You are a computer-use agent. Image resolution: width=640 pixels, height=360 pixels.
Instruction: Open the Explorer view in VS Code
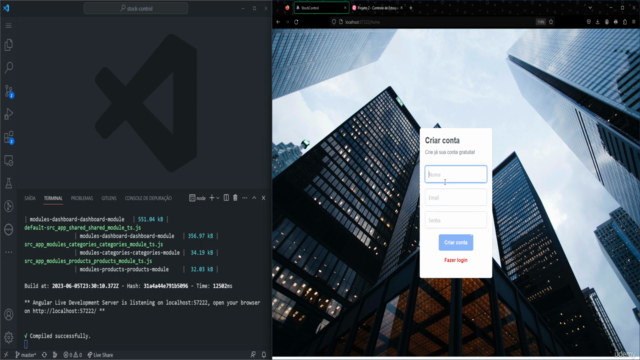[x=9, y=44]
